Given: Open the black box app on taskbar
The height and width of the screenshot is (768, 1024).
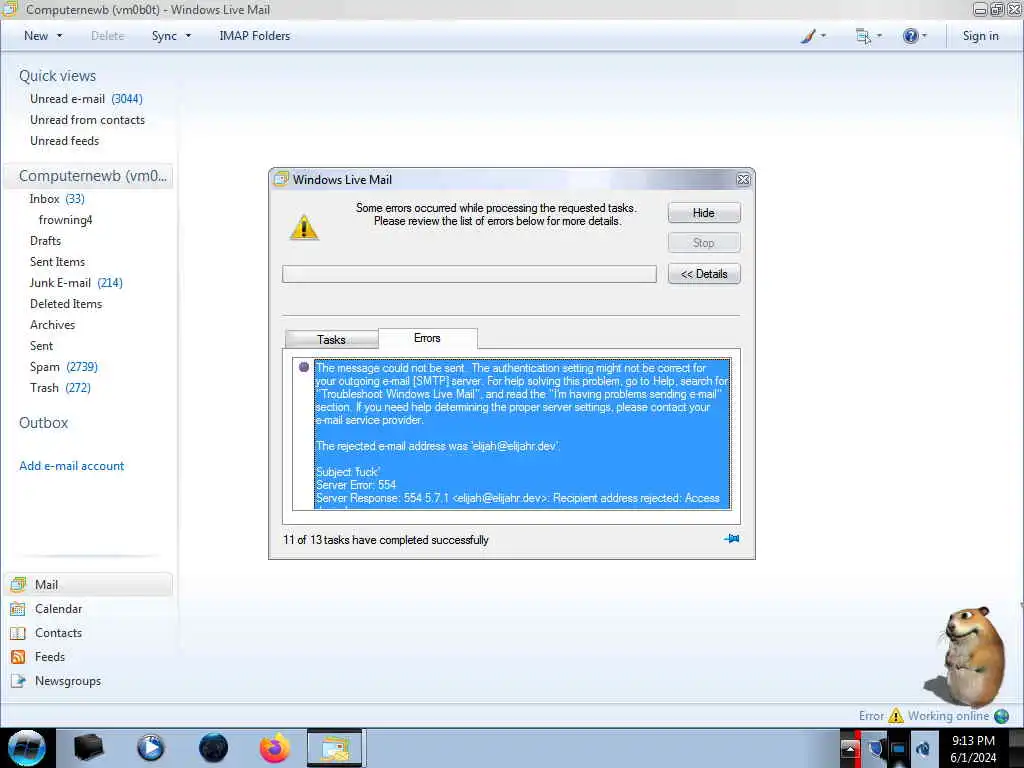Looking at the screenshot, I should pyautogui.click(x=89, y=748).
